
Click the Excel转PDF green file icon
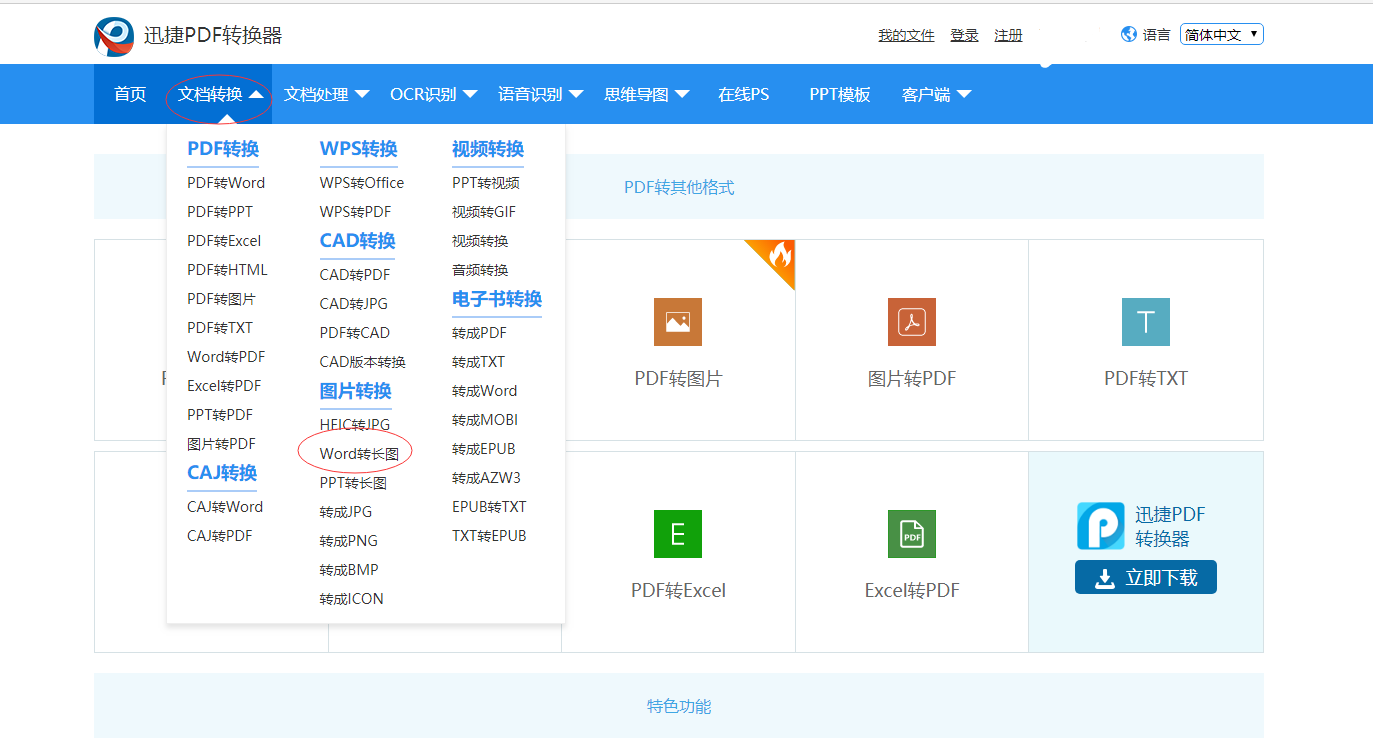[x=912, y=534]
